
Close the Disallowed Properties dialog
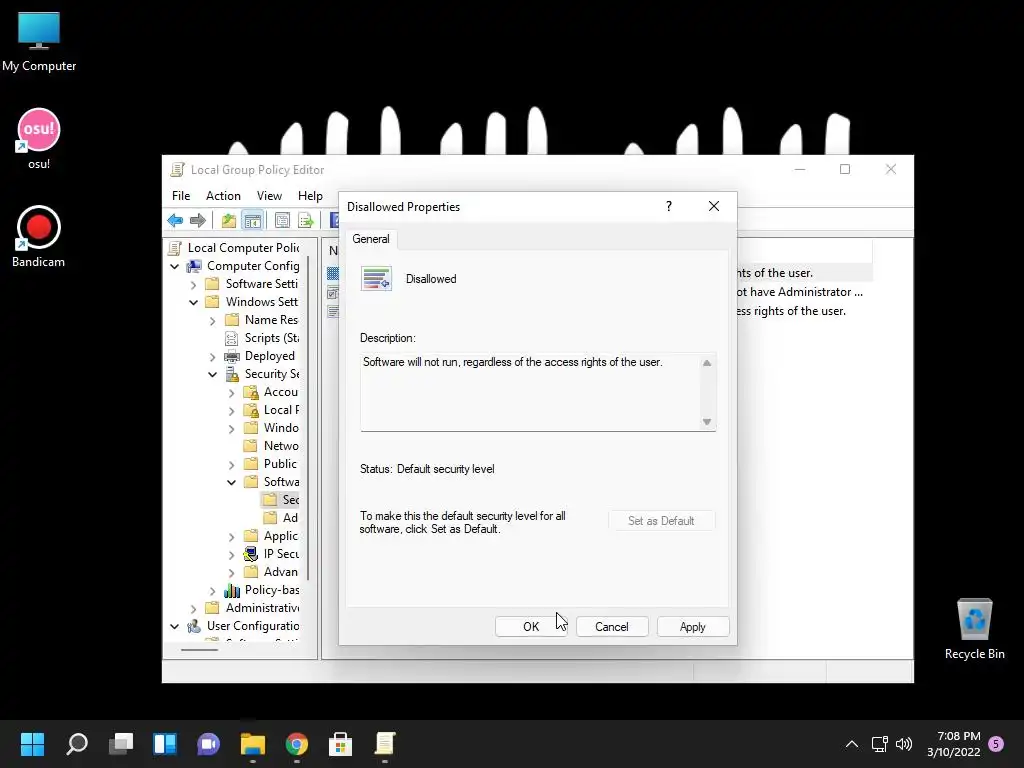[714, 206]
